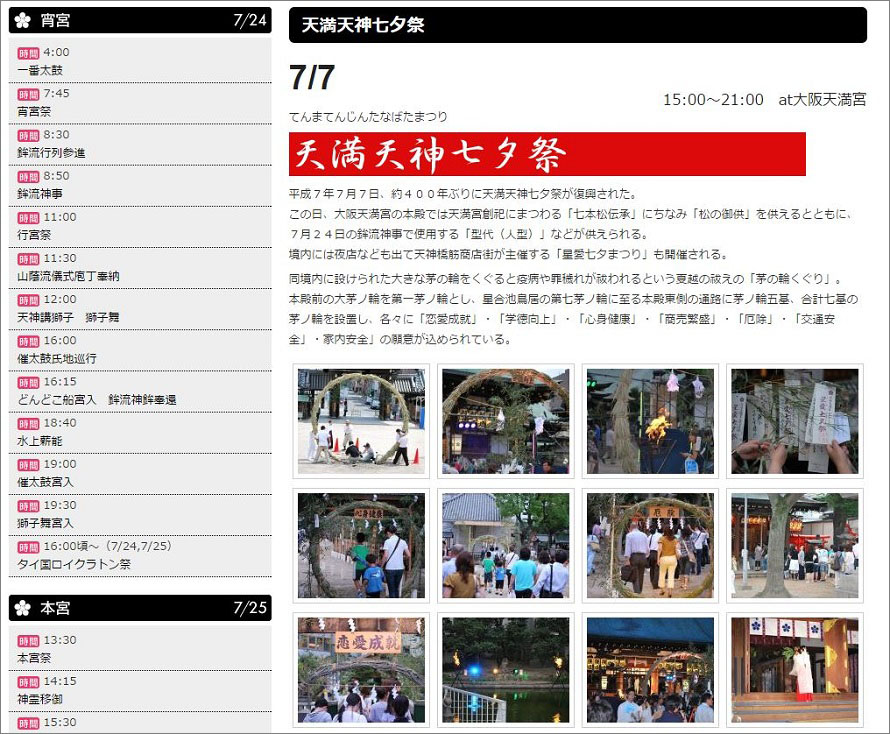Click the flower icon beside 本宮 header
The height and width of the screenshot is (734, 890).
coord(23,608)
